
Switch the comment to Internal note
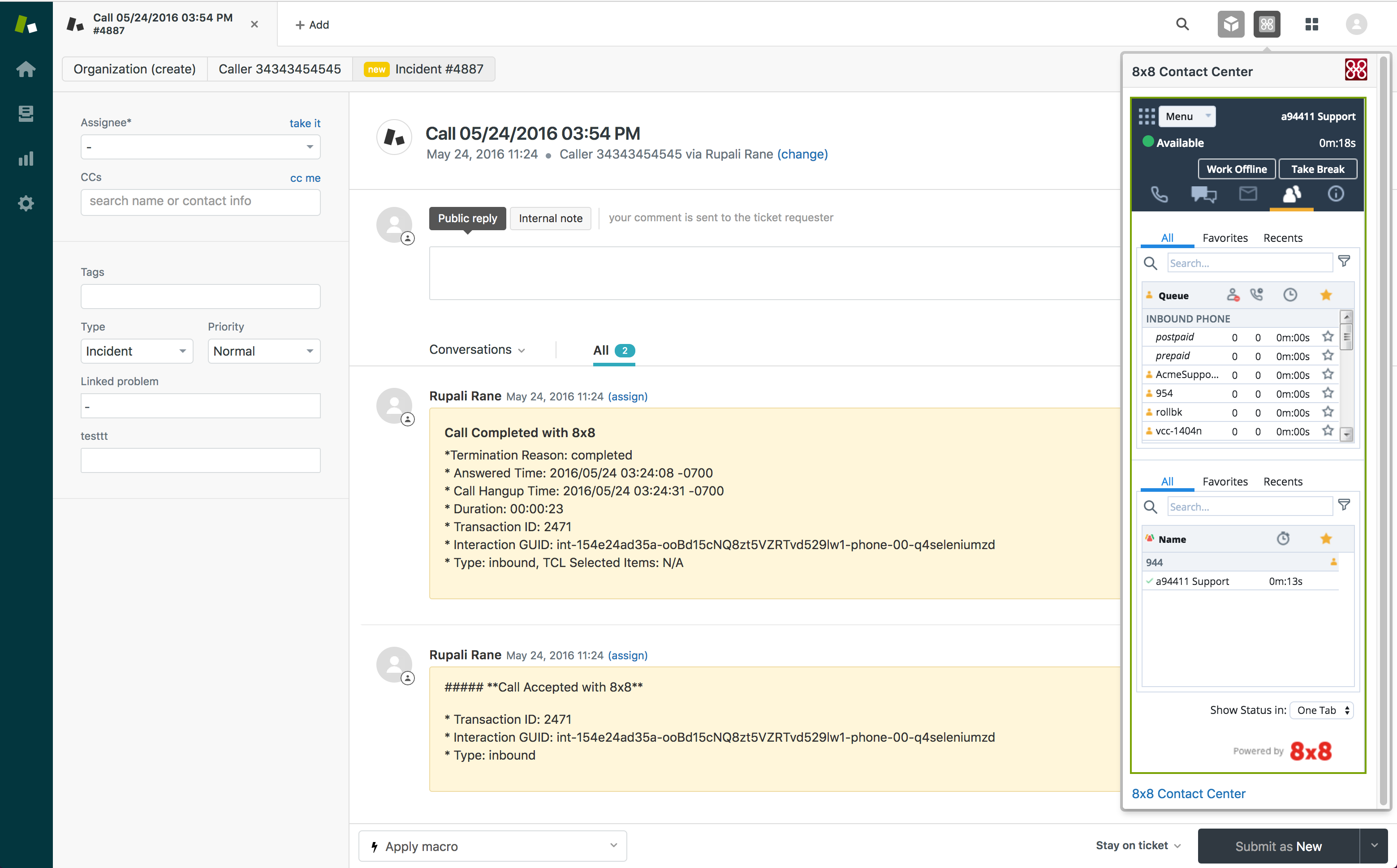click(550, 218)
